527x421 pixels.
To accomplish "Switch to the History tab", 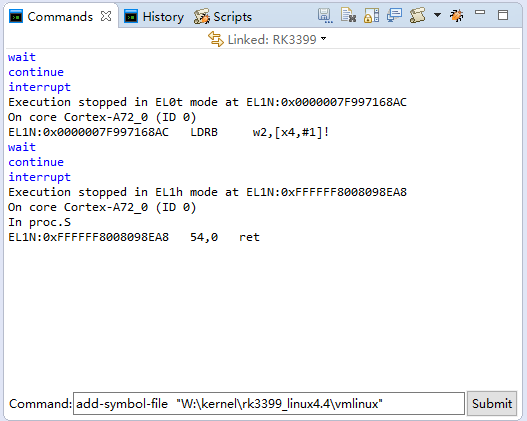I will coord(154,16).
